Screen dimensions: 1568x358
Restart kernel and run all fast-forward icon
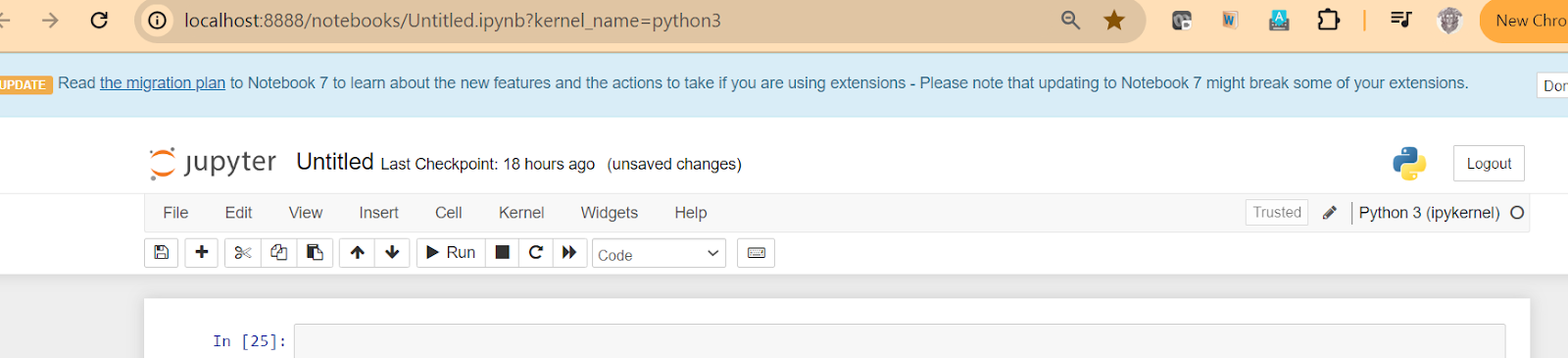coord(569,253)
